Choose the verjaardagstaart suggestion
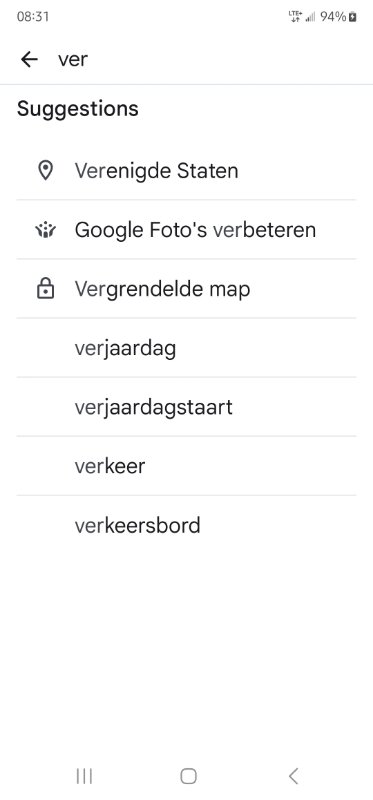 (x=186, y=407)
